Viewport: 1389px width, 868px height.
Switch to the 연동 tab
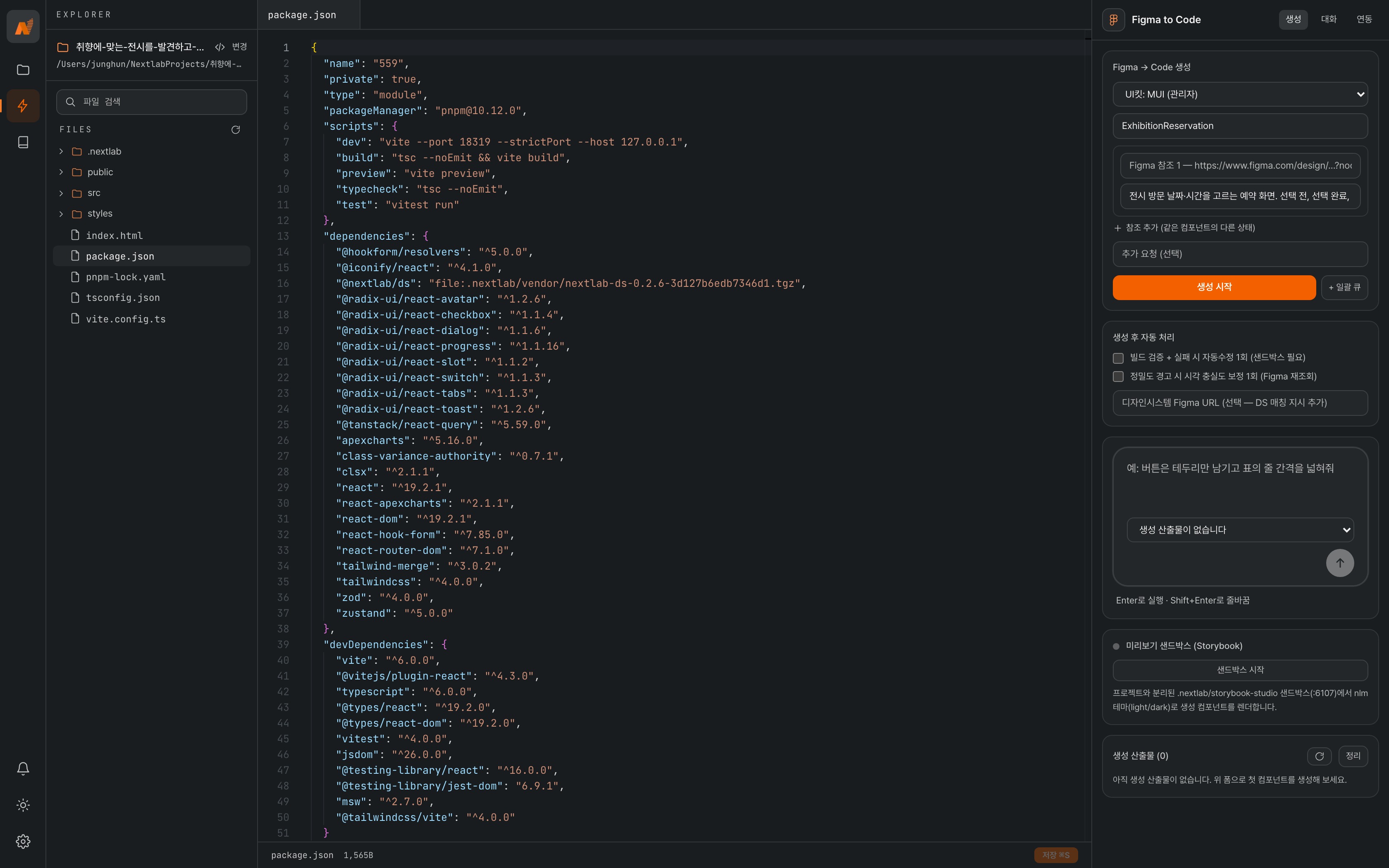tap(1364, 19)
